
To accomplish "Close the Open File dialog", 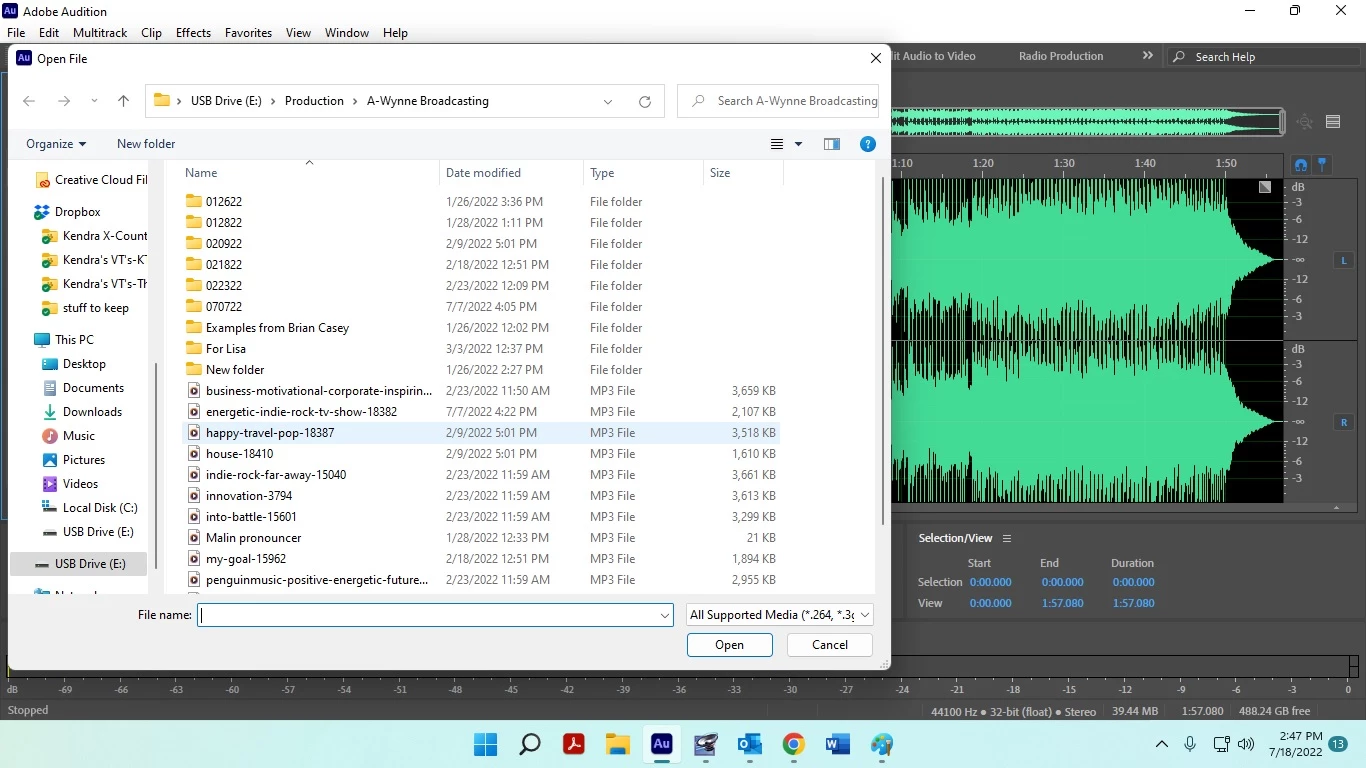I will coord(876,58).
